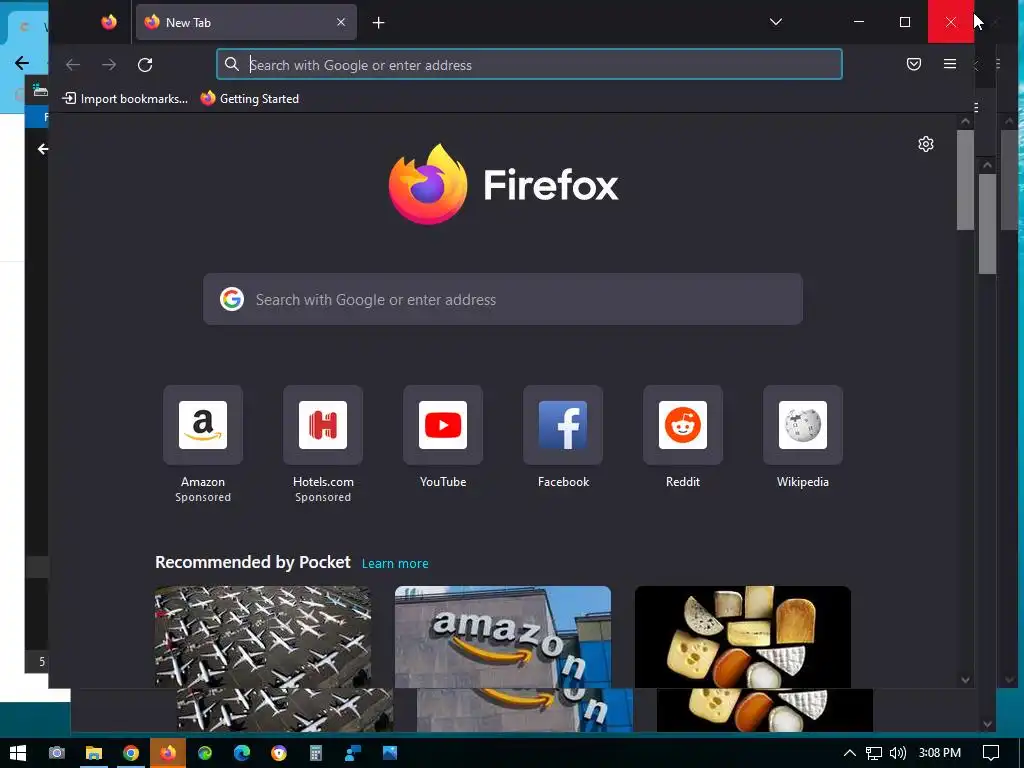Show hidden system tray icons chevron

849,753
